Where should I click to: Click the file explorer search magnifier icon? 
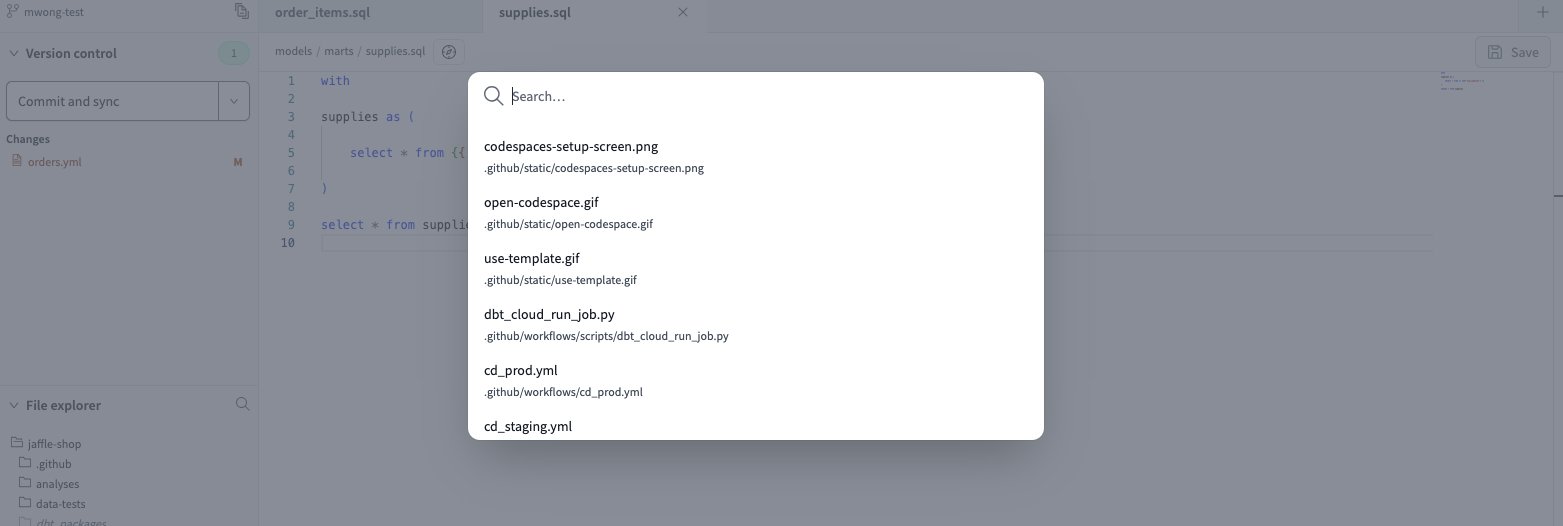pos(242,405)
